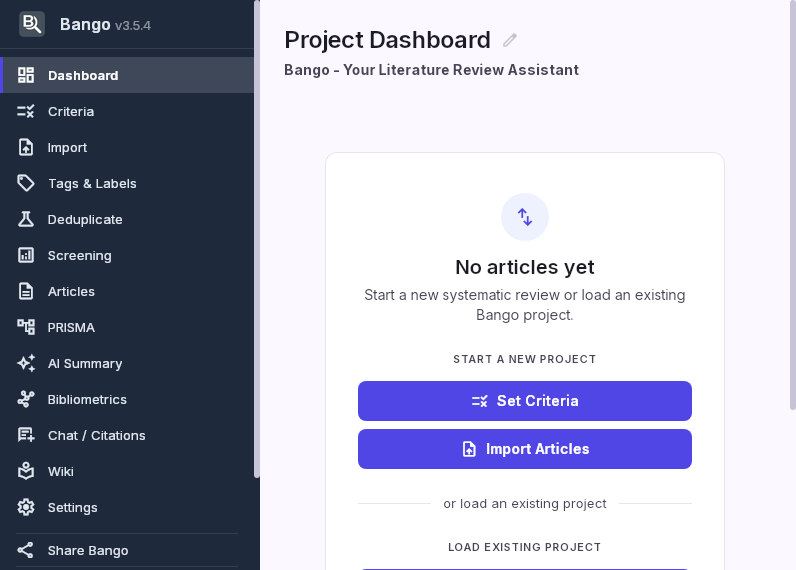
Task: Click the up-down arrows circle icon
Action: coord(525,217)
